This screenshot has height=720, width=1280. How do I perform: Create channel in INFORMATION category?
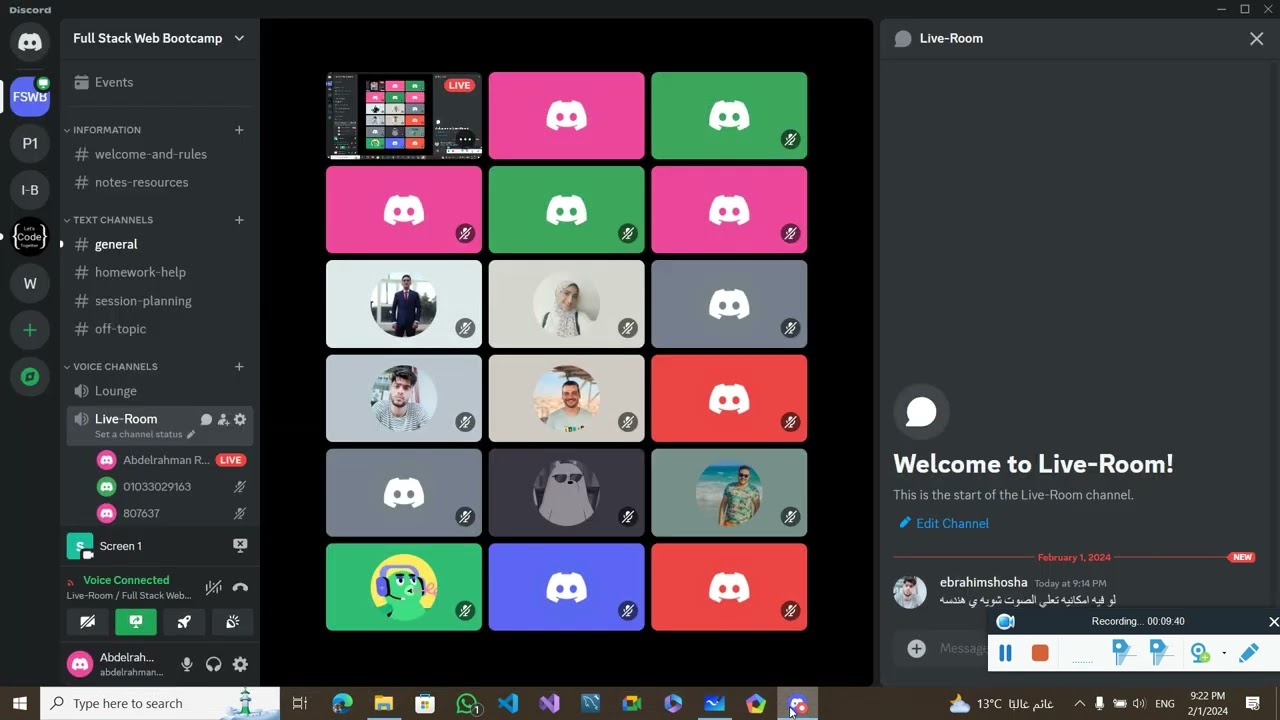pos(239,130)
